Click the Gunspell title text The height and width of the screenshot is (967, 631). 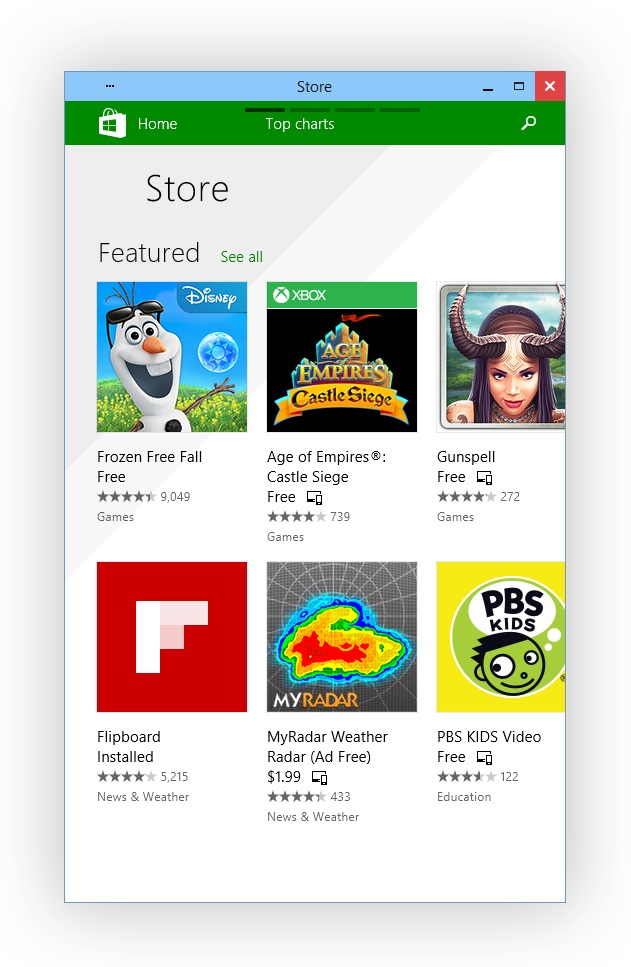click(466, 458)
